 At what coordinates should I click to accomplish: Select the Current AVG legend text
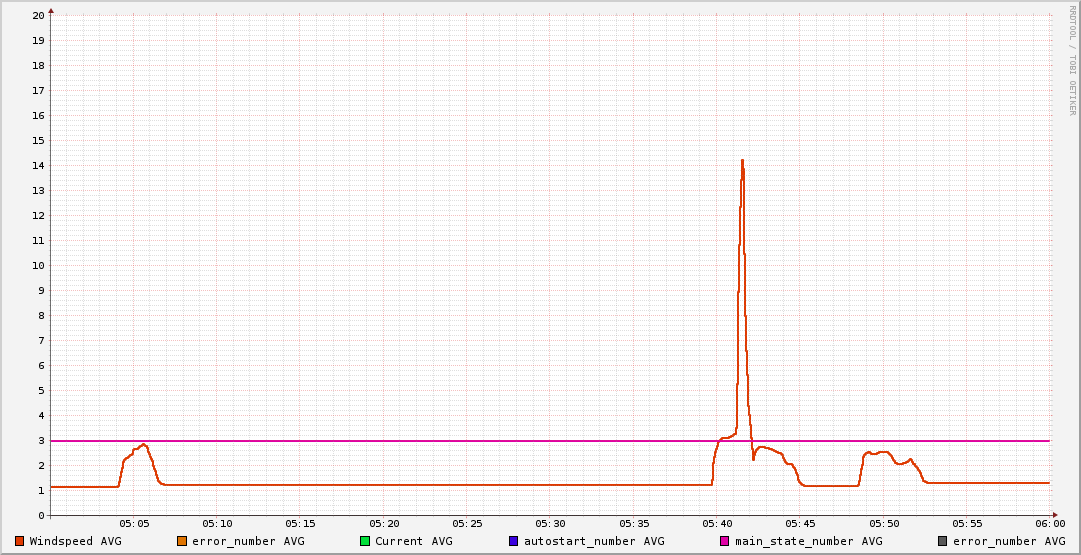(413, 541)
